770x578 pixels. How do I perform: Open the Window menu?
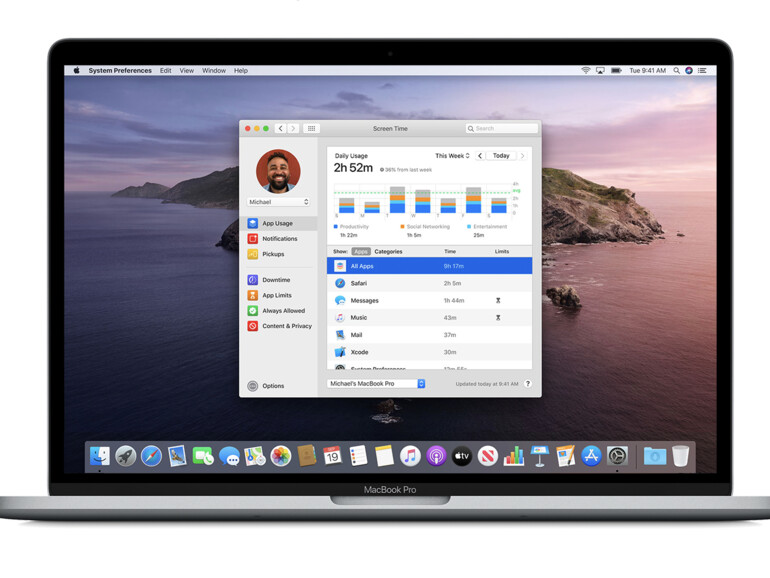[x=214, y=71]
